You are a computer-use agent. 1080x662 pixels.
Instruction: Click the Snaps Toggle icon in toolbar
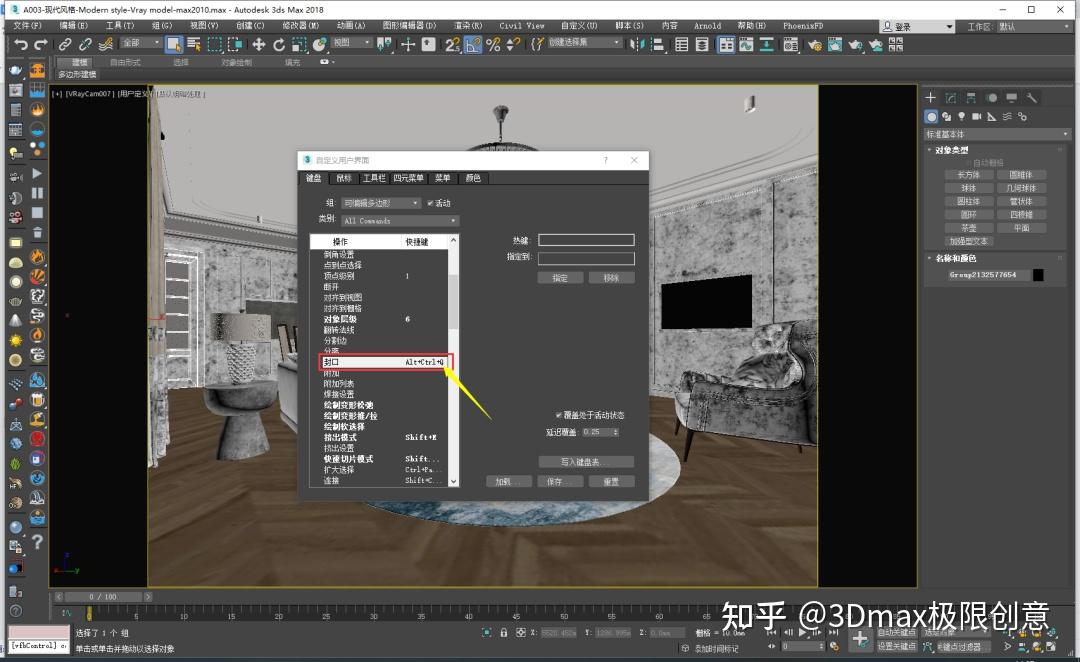[x=452, y=46]
